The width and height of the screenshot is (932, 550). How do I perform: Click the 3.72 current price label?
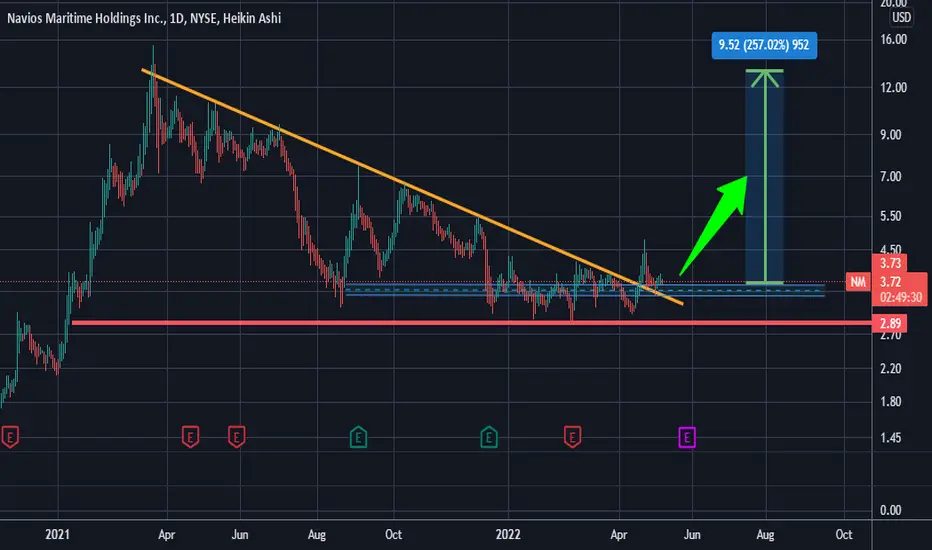(890, 282)
